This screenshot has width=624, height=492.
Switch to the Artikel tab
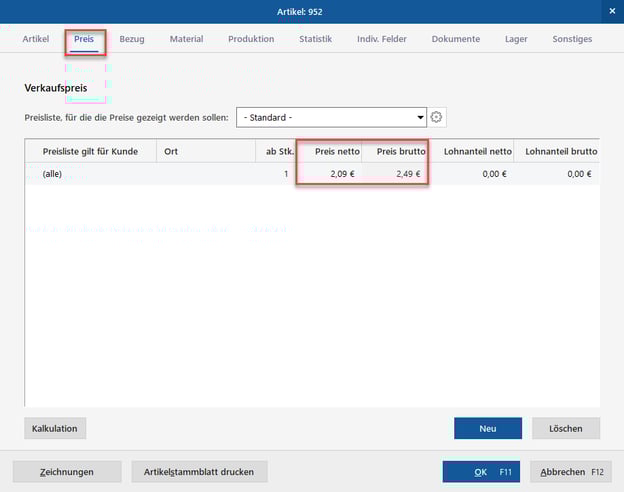(x=36, y=39)
